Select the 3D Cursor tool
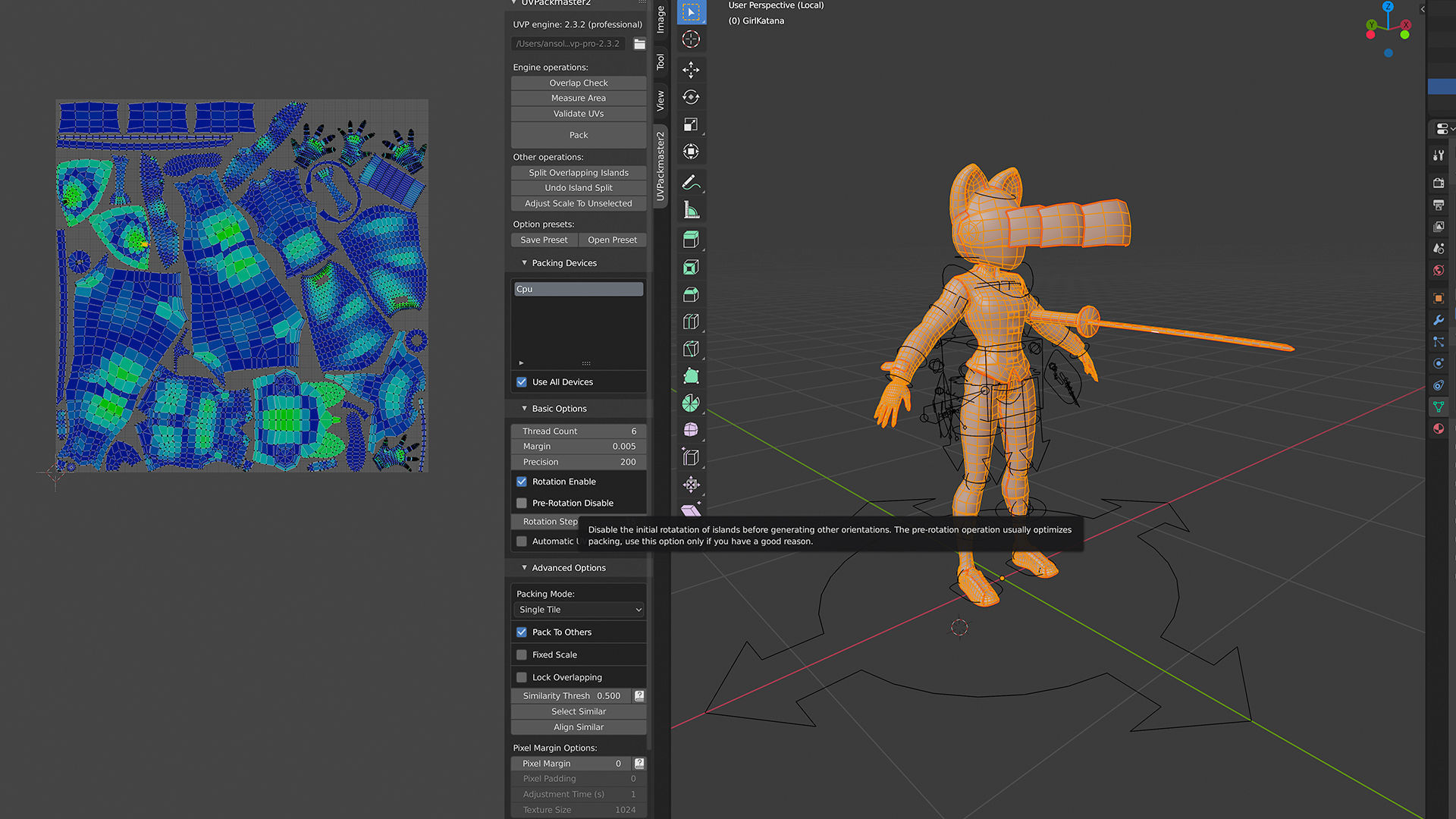This screenshot has width=1456, height=819. click(690, 39)
